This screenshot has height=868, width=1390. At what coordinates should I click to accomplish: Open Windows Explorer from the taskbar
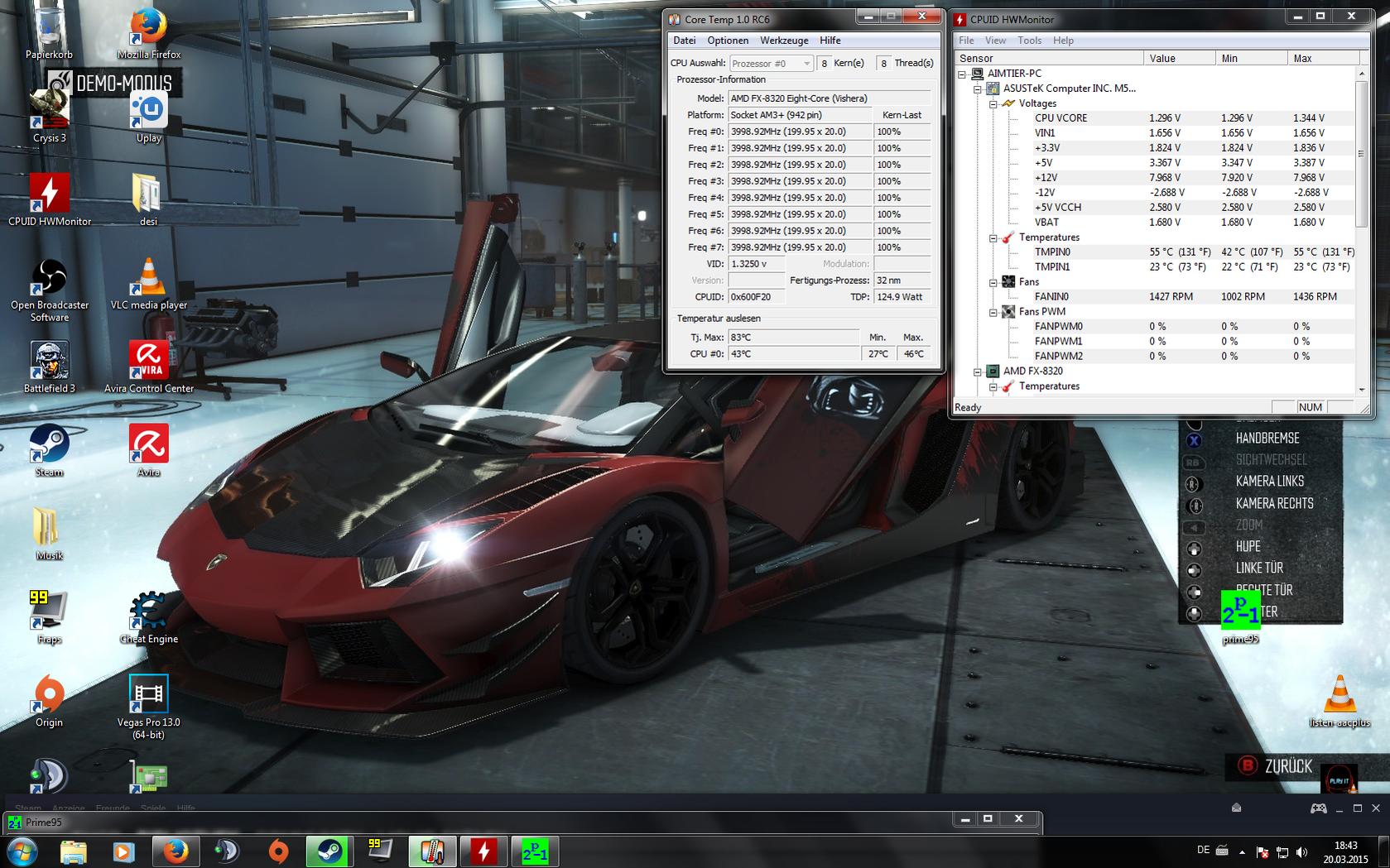(74, 851)
